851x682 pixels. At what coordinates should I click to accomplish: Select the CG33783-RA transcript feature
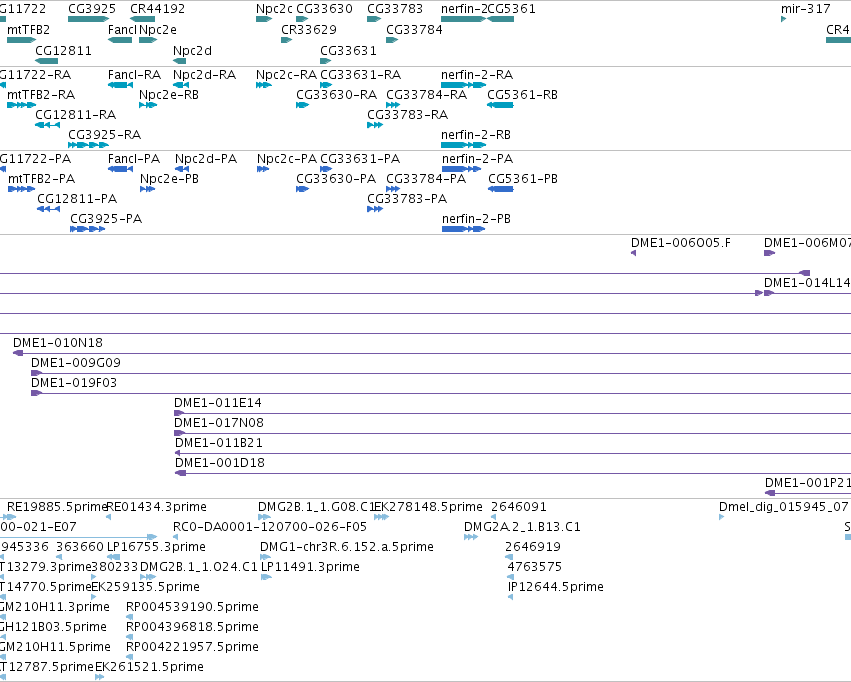point(375,125)
